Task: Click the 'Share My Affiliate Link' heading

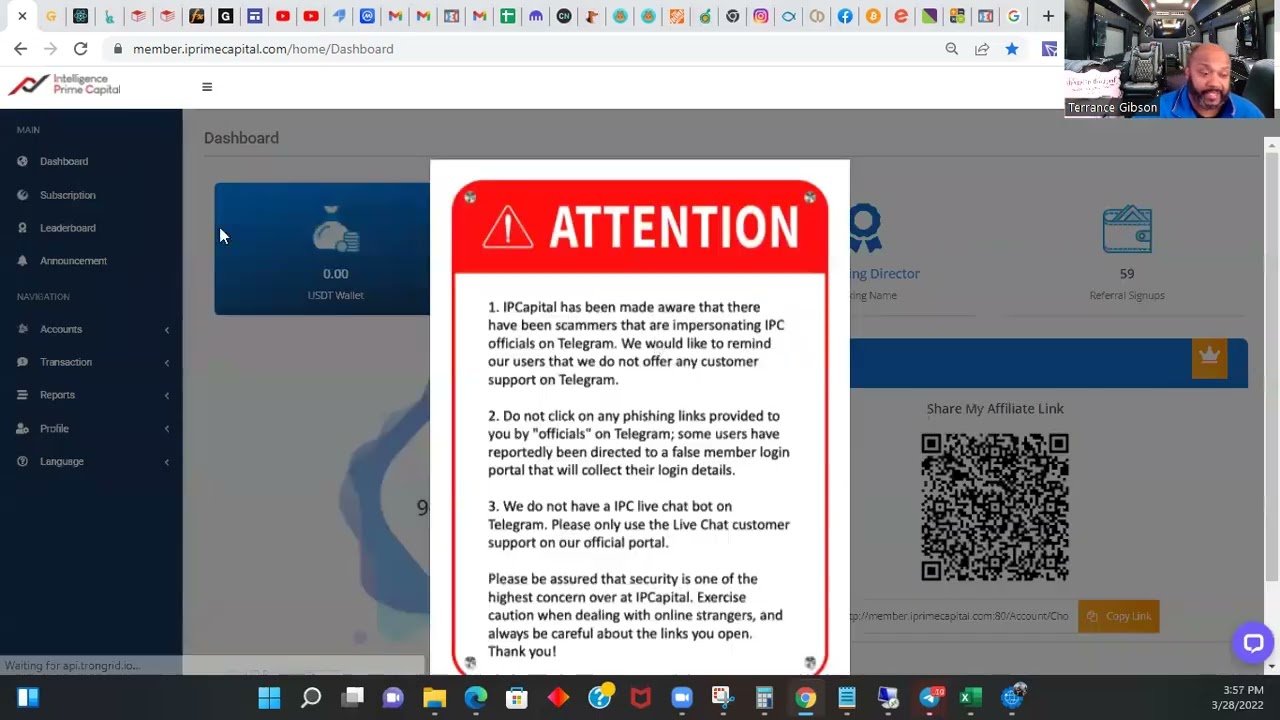Action: click(x=995, y=409)
